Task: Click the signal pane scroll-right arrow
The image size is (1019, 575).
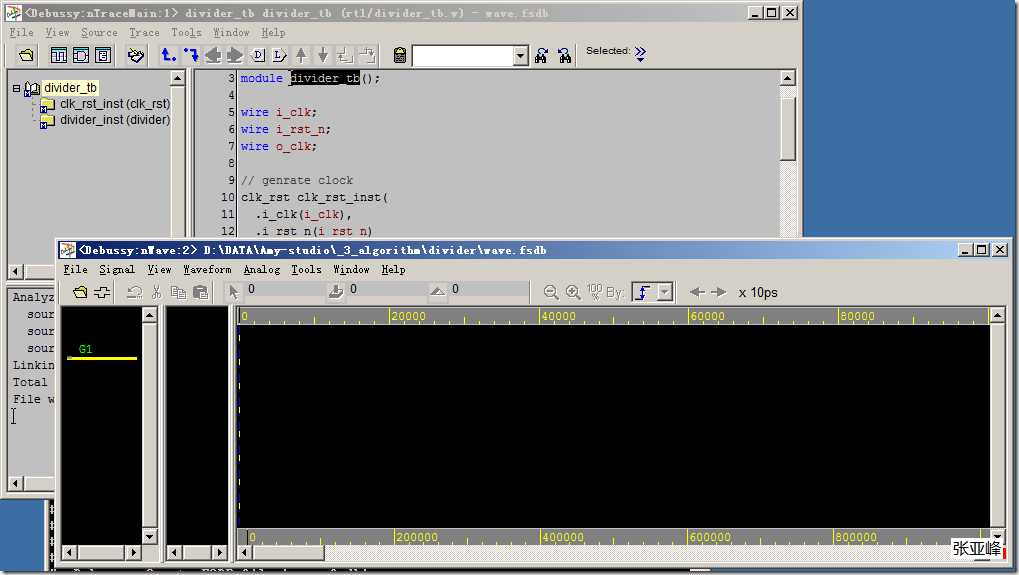Action: click(134, 553)
